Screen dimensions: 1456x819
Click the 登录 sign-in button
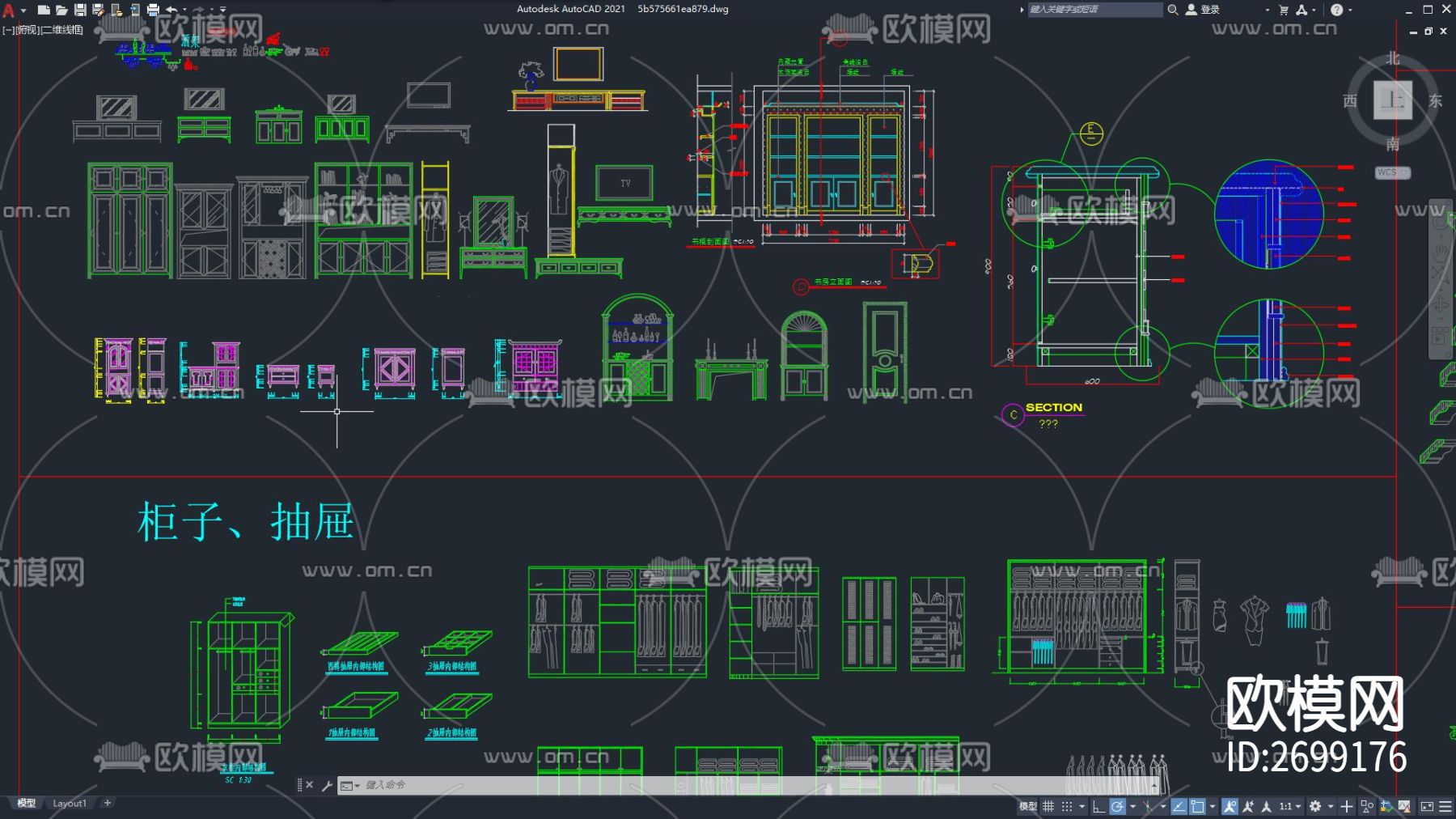1203,10
